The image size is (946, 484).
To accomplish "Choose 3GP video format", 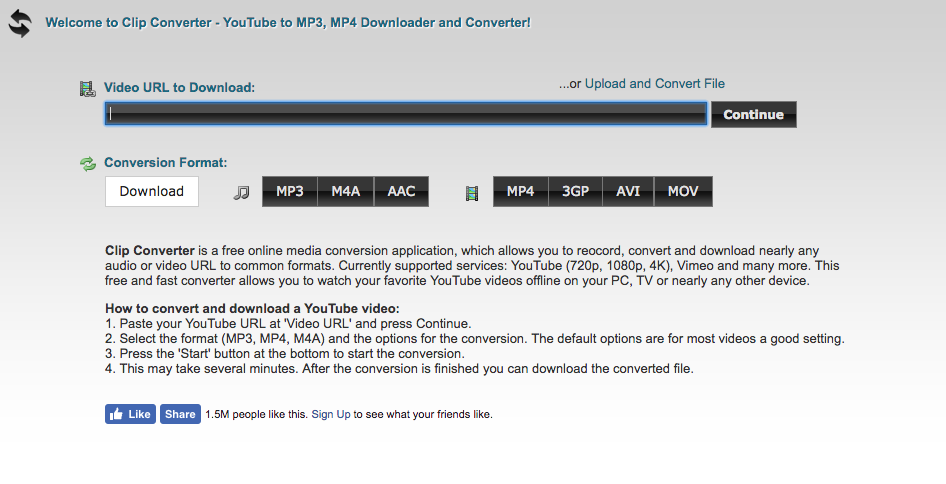I will click(576, 191).
